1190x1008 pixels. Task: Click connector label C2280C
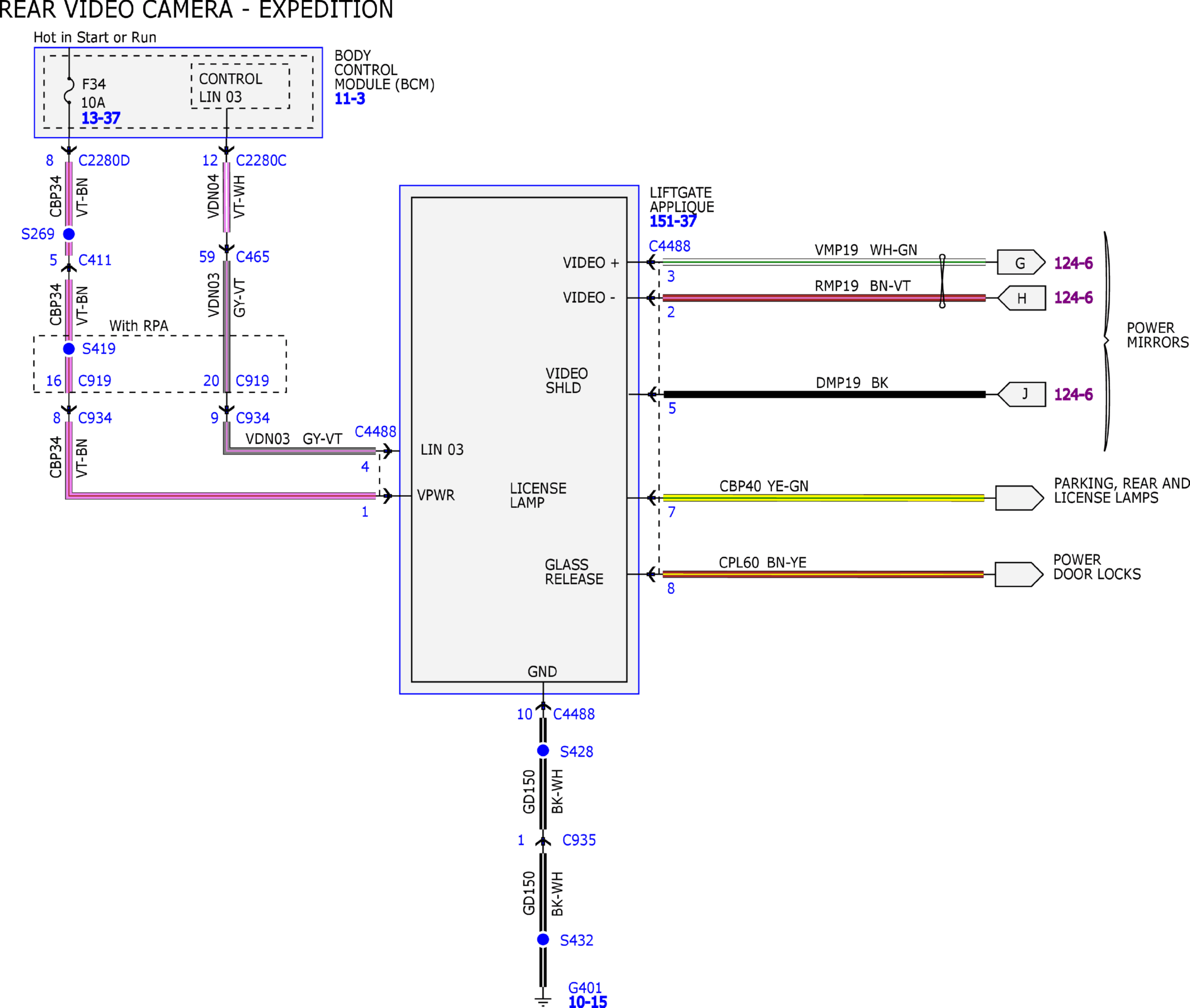pyautogui.click(x=261, y=160)
